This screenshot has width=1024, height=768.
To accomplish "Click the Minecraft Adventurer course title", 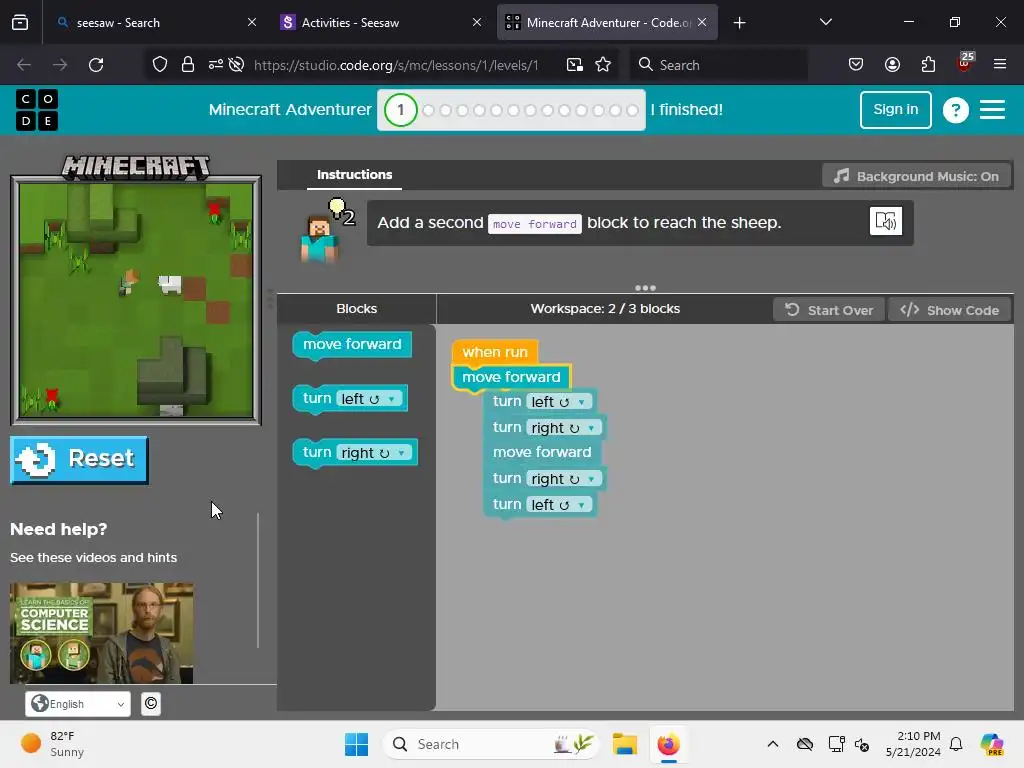I will (x=290, y=110).
